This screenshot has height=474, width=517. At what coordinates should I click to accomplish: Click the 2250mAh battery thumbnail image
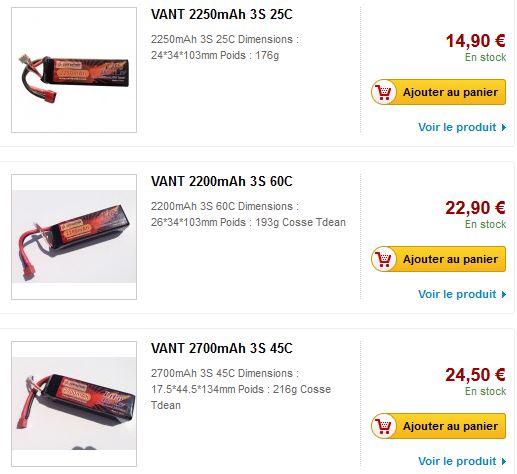click(x=74, y=70)
